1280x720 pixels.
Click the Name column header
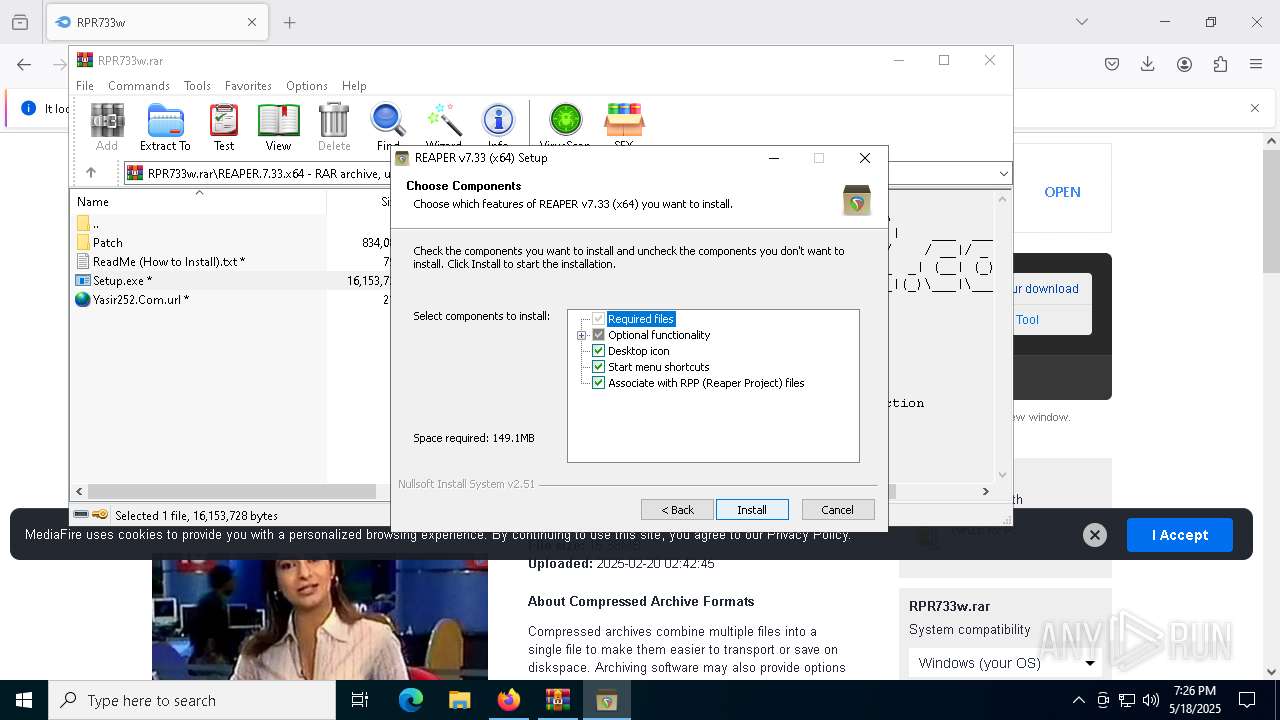pos(198,201)
